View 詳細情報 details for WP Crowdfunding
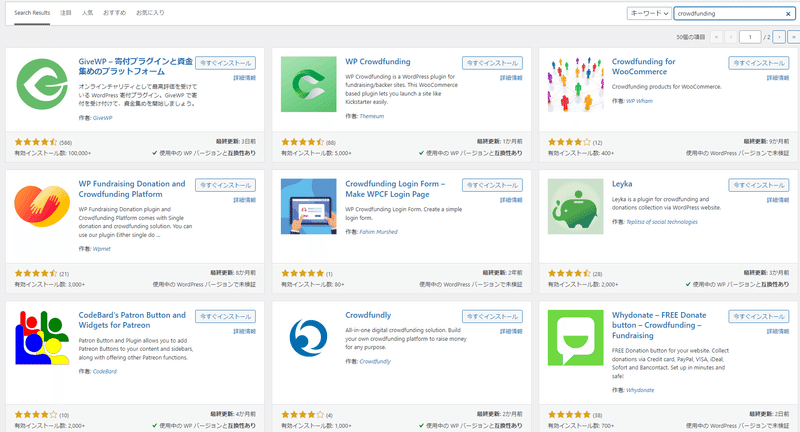 (511, 78)
